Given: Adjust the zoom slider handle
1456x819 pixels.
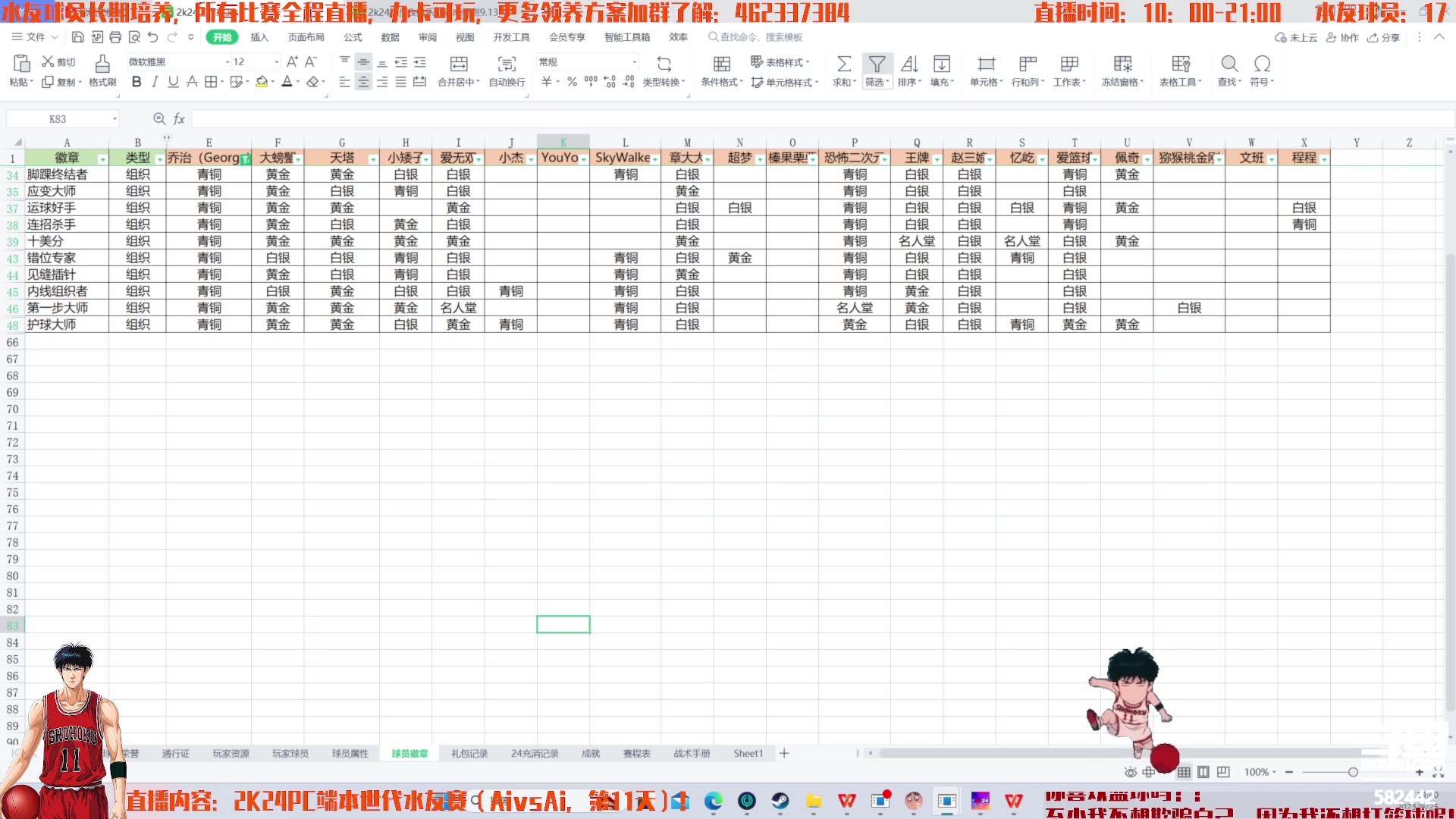Looking at the screenshot, I should pyautogui.click(x=1353, y=772).
